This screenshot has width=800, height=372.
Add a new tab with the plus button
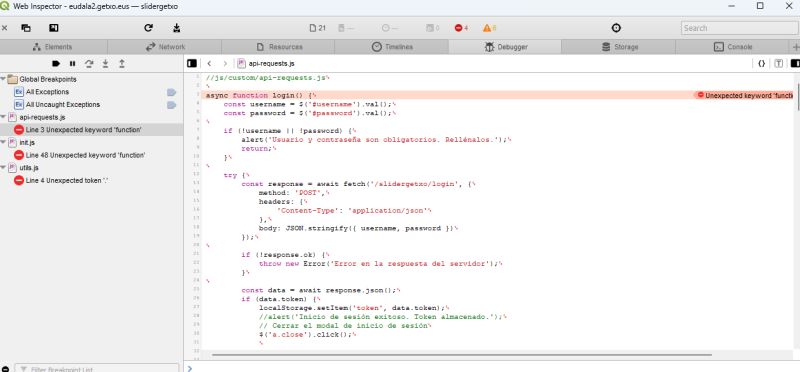coord(795,47)
